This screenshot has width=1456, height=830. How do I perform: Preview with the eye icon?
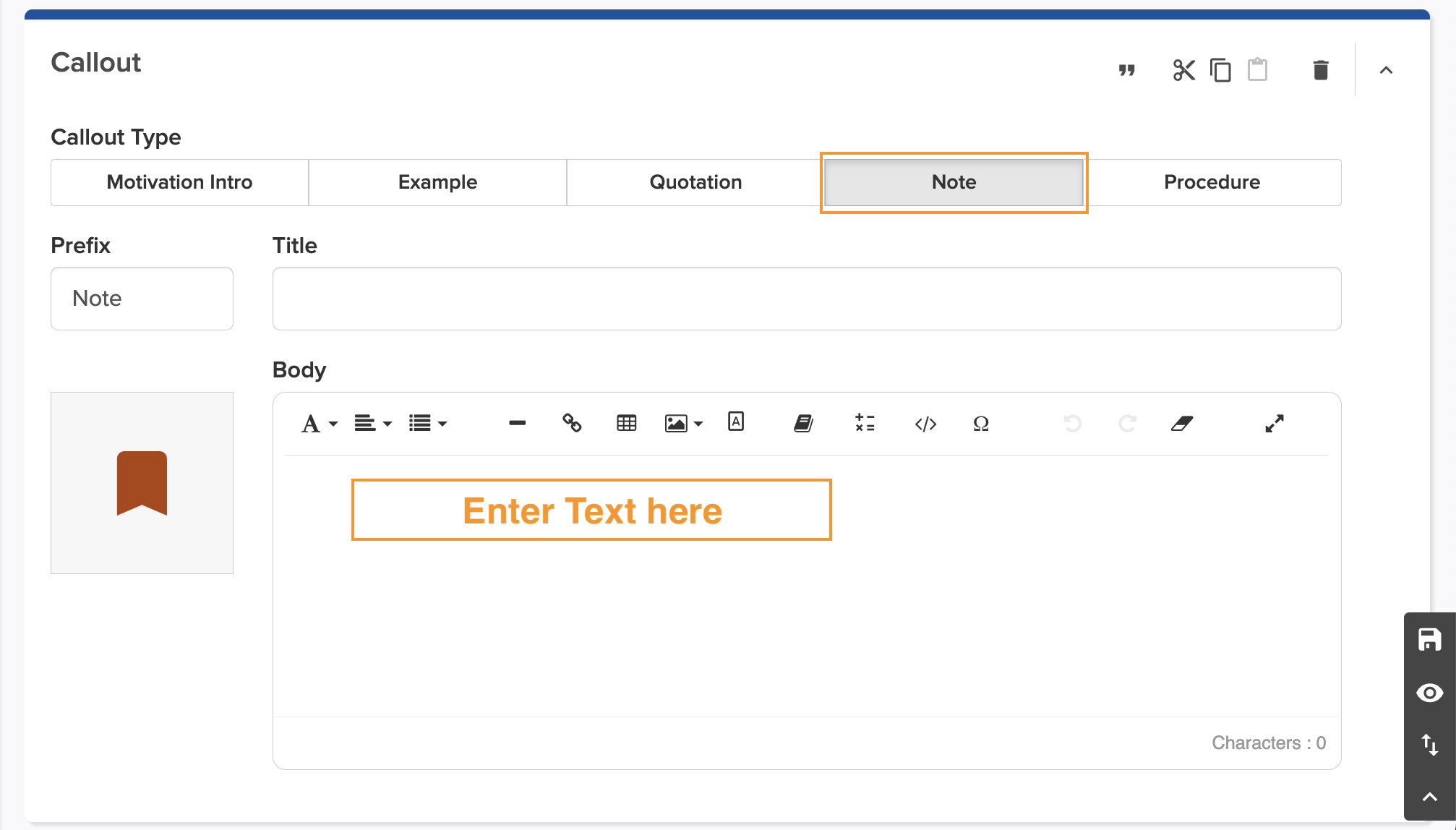[x=1429, y=693]
